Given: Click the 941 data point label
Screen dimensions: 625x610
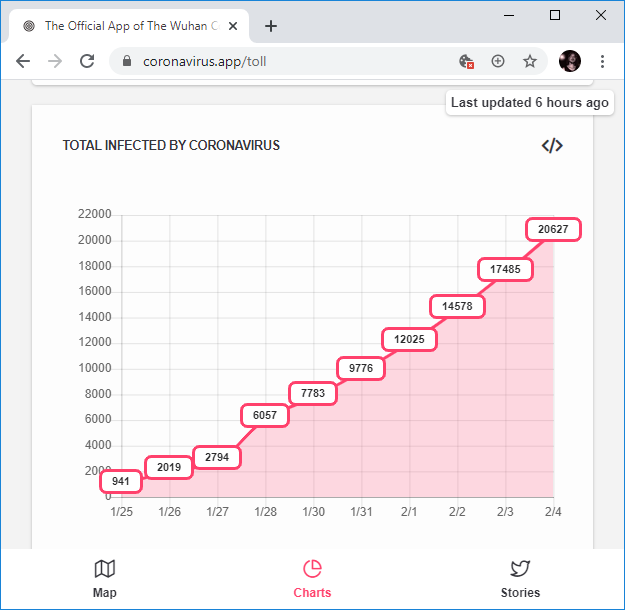Looking at the screenshot, I should (121, 482).
